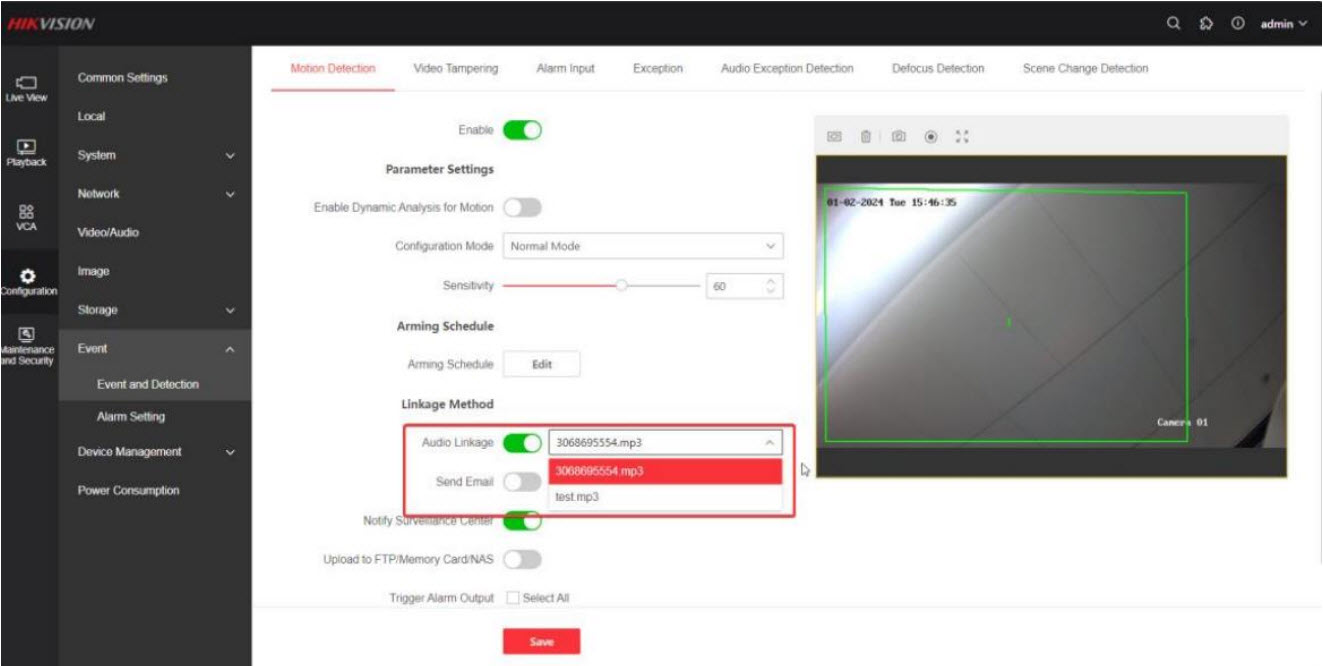Enter full screen on the preview
1323x666 pixels.
[962, 136]
